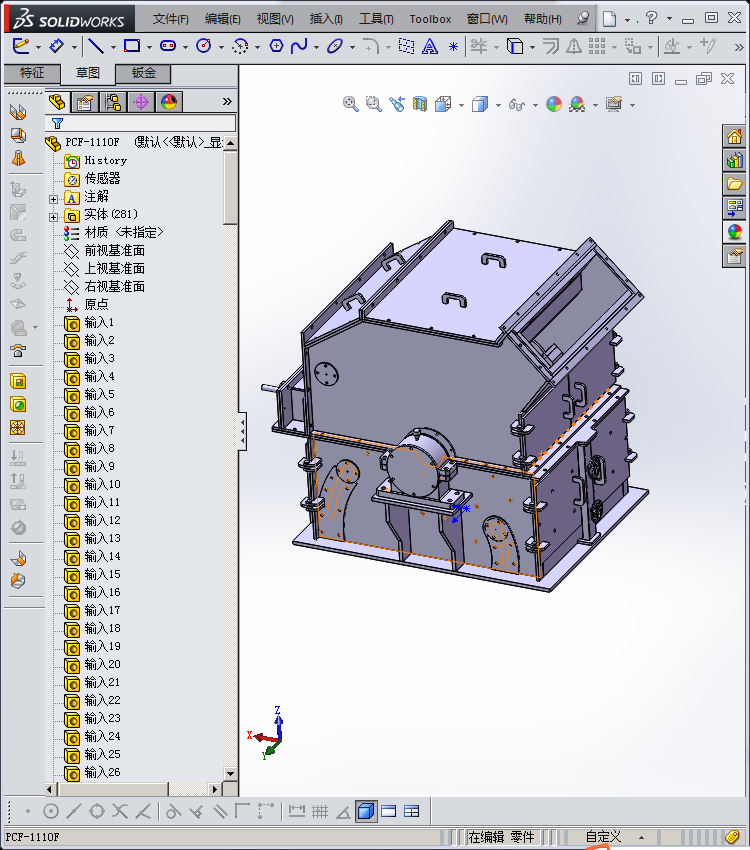Toggle the Grid snap icon

click(x=320, y=812)
